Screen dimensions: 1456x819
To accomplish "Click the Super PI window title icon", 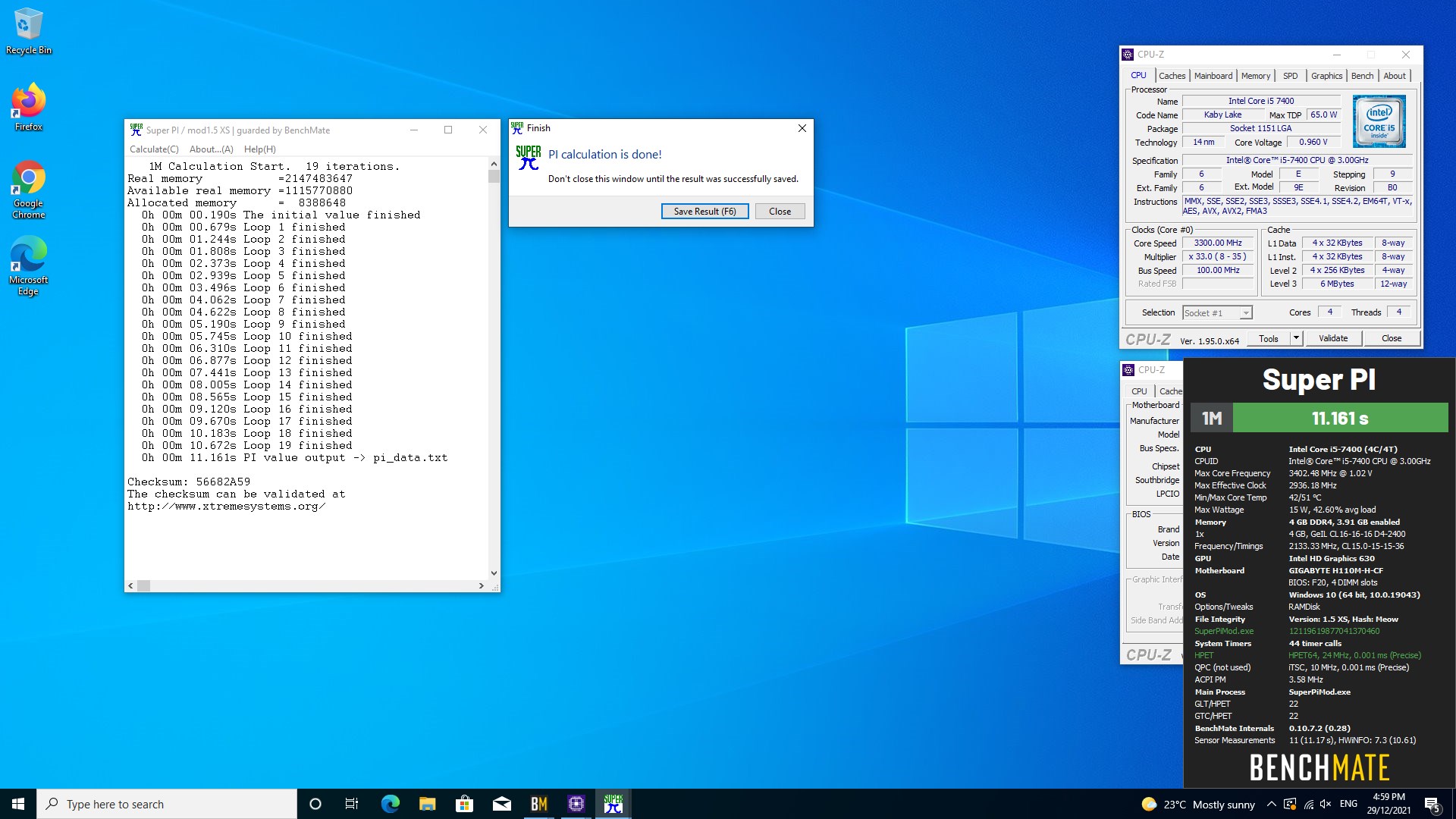I will (136, 130).
